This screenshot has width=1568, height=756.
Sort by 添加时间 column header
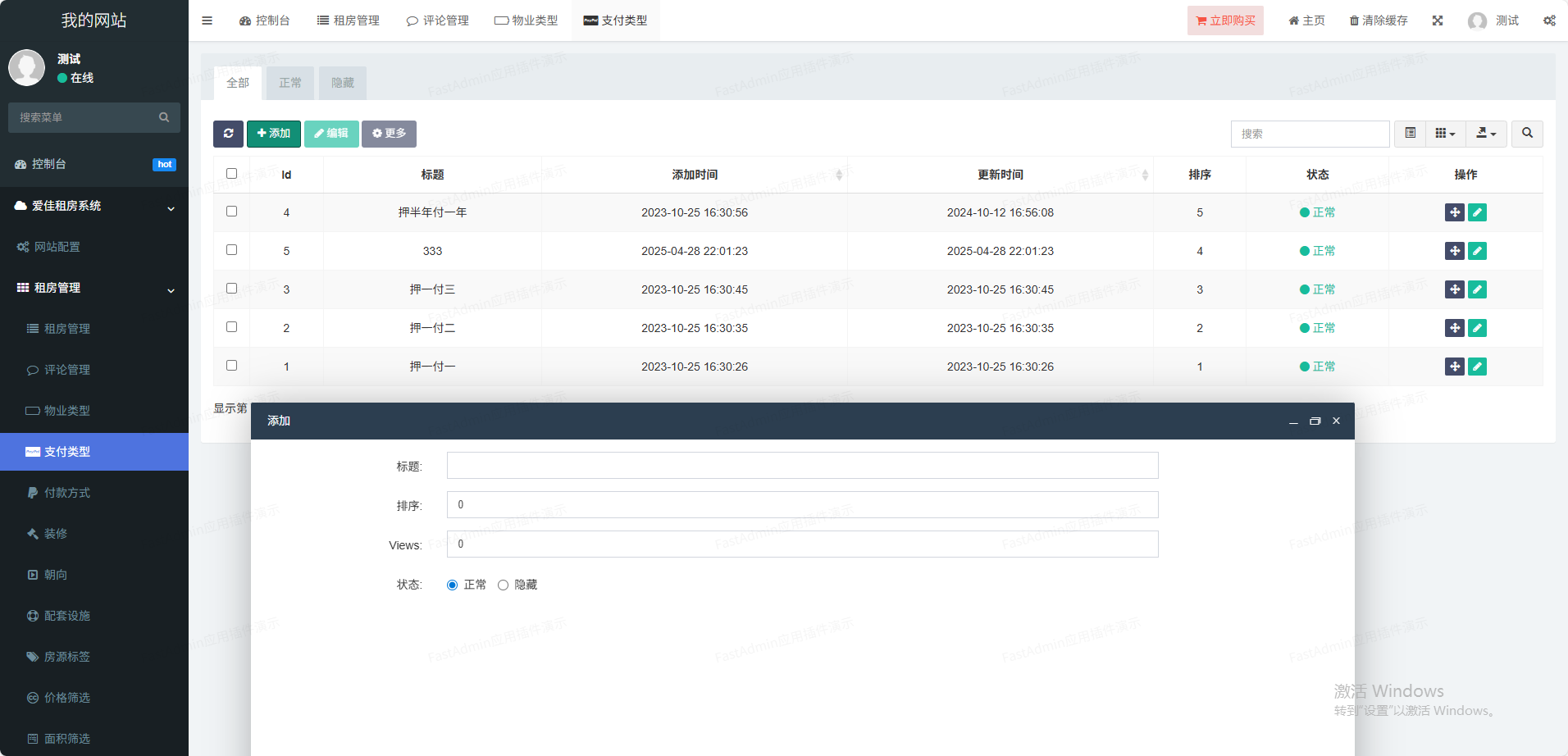pos(695,175)
